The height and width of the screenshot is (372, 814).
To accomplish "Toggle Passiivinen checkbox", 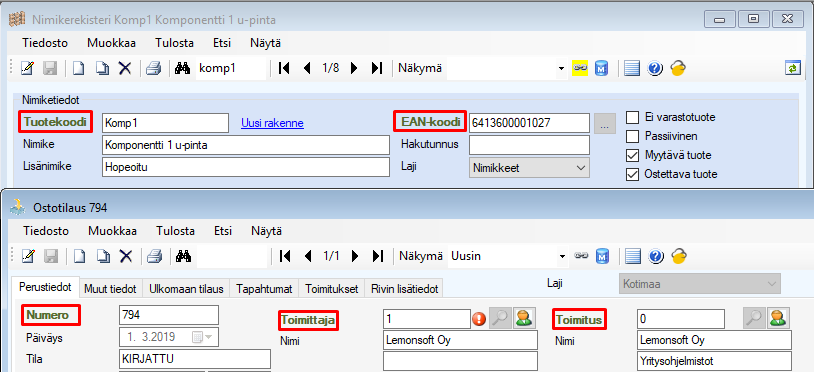I will (x=632, y=136).
